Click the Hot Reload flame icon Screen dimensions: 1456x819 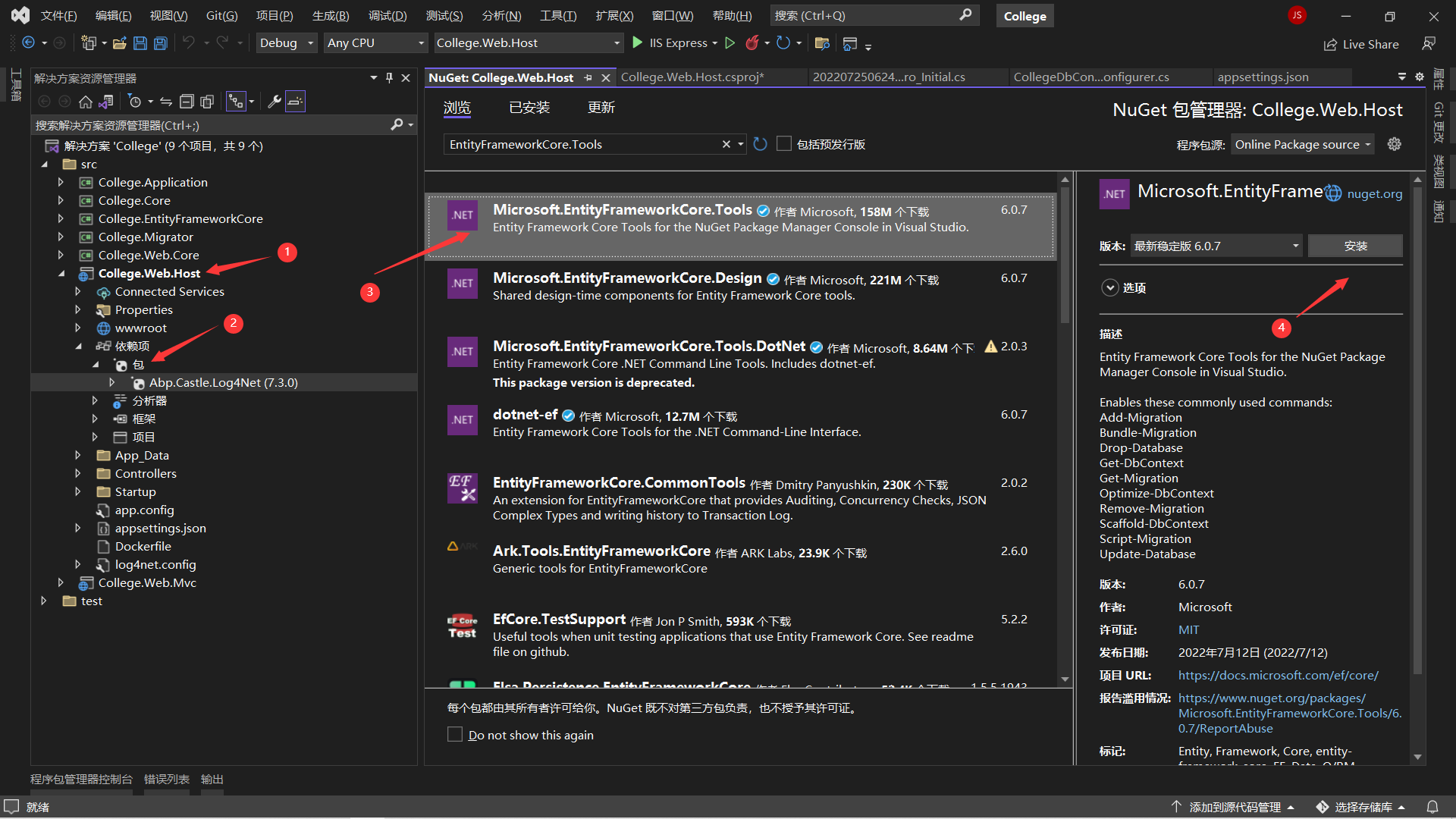752,43
